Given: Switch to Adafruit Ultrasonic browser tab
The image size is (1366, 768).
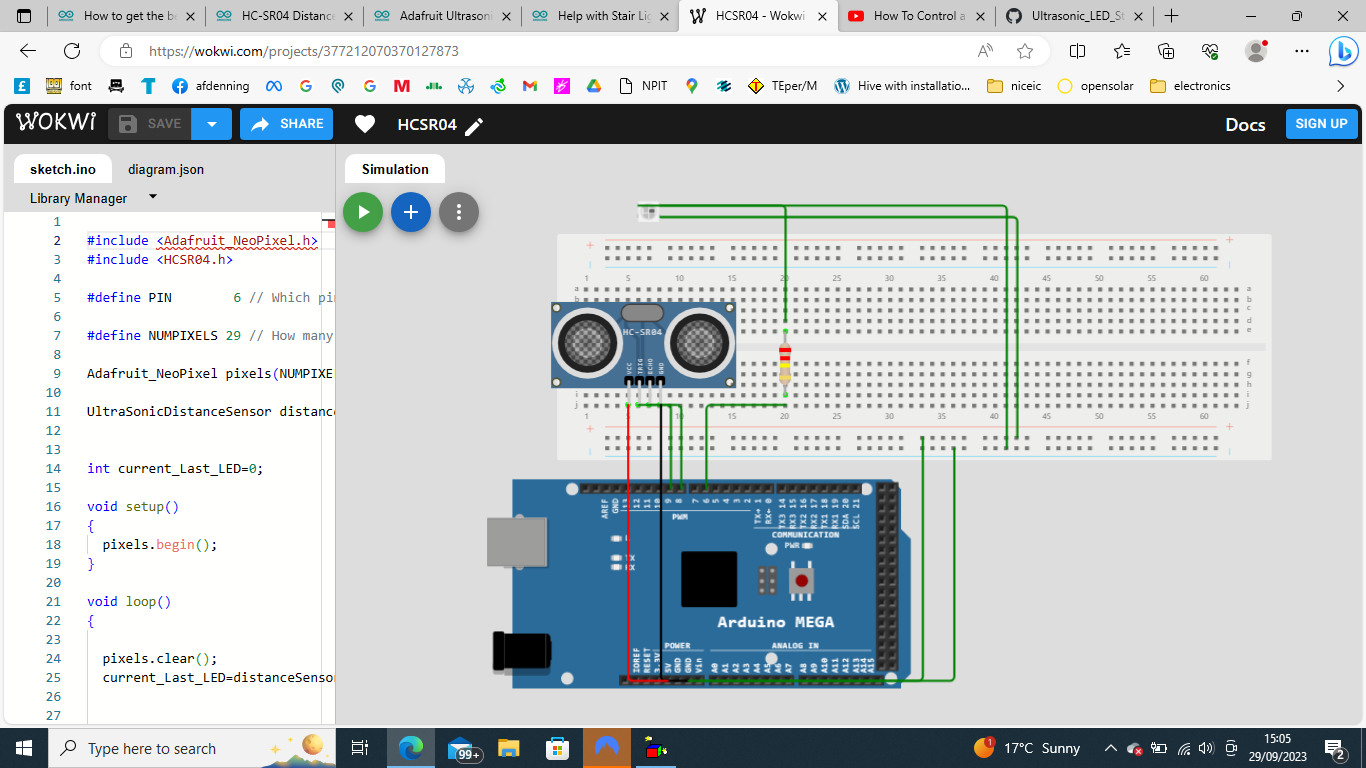Looking at the screenshot, I should [441, 16].
